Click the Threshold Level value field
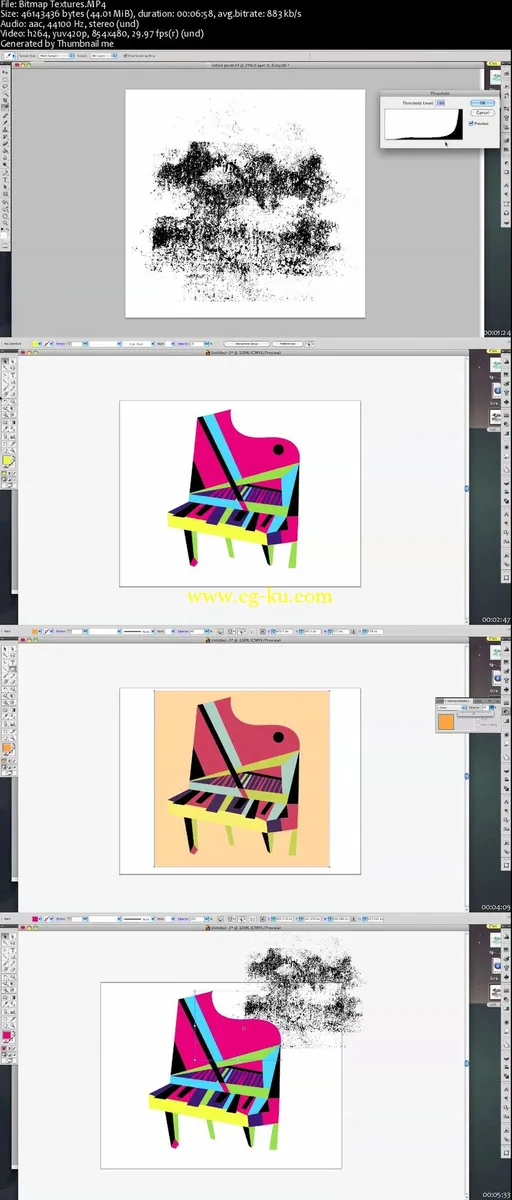512x1200 pixels. tap(441, 103)
